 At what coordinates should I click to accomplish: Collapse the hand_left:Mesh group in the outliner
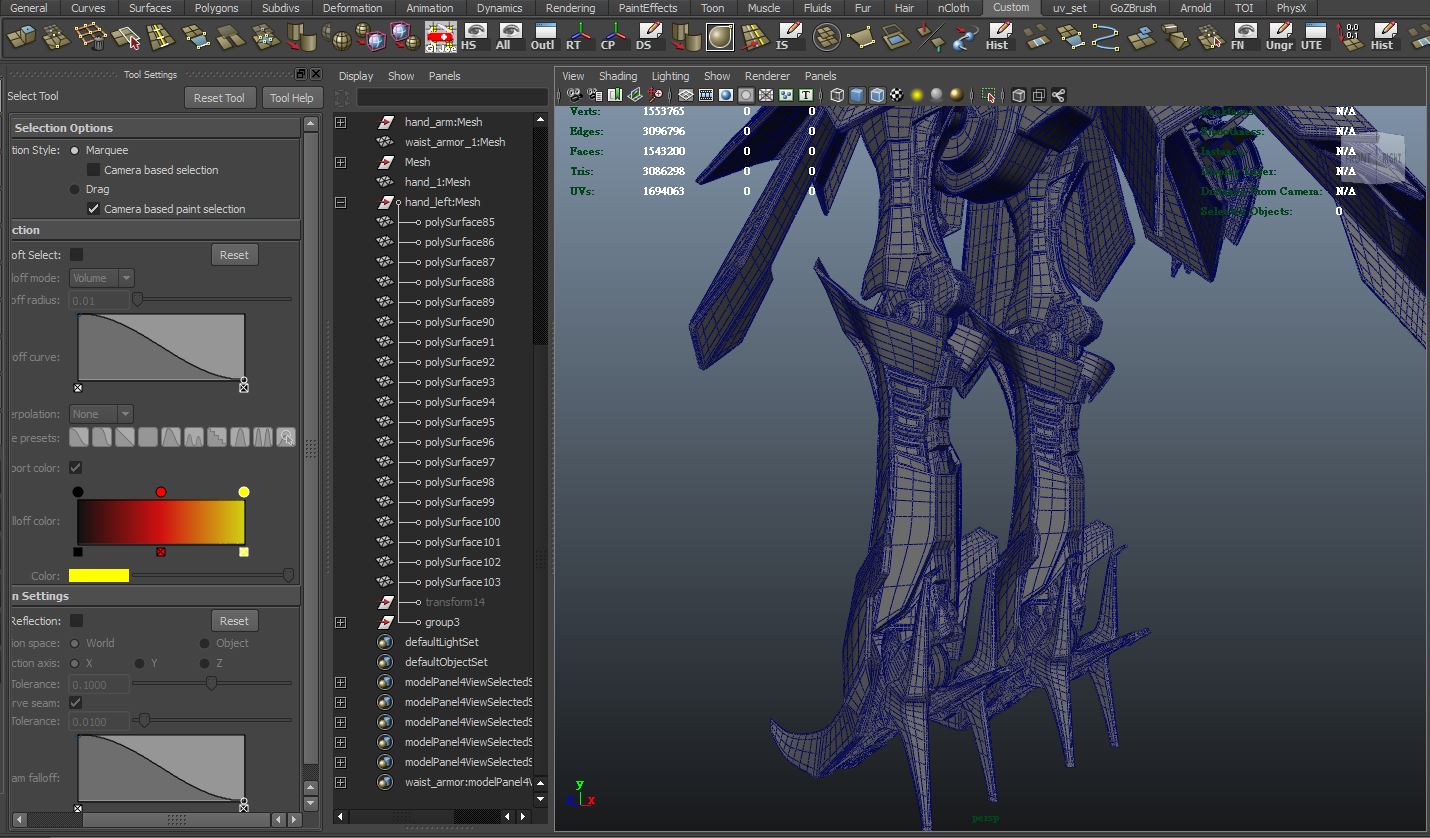343,202
